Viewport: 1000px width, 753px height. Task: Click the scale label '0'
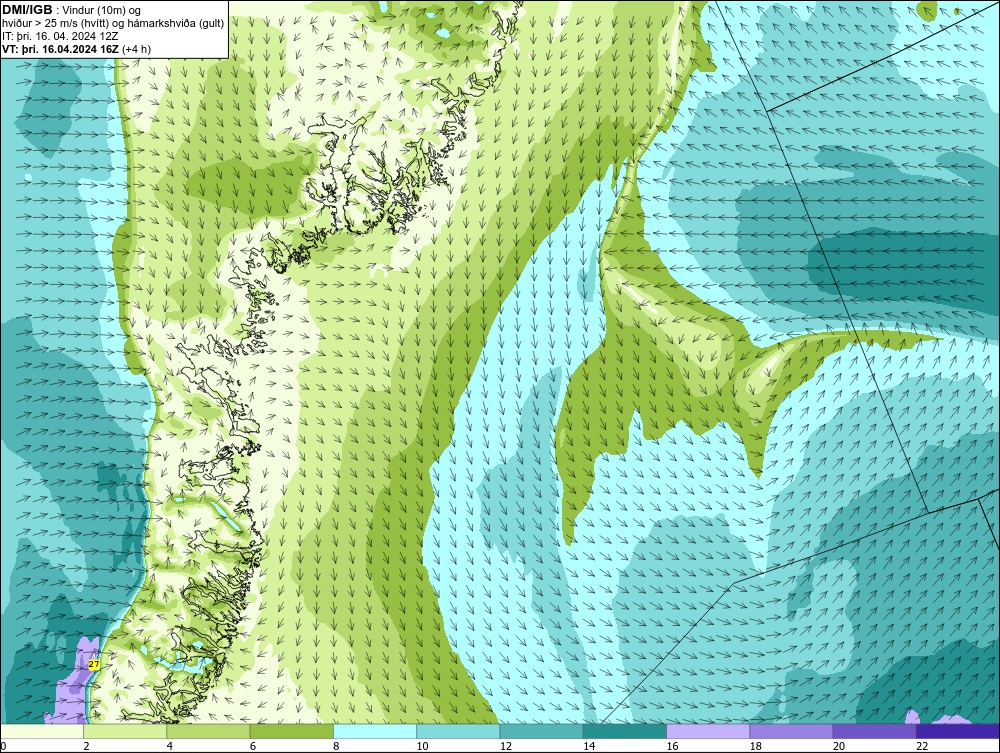pyautogui.click(x=3, y=747)
